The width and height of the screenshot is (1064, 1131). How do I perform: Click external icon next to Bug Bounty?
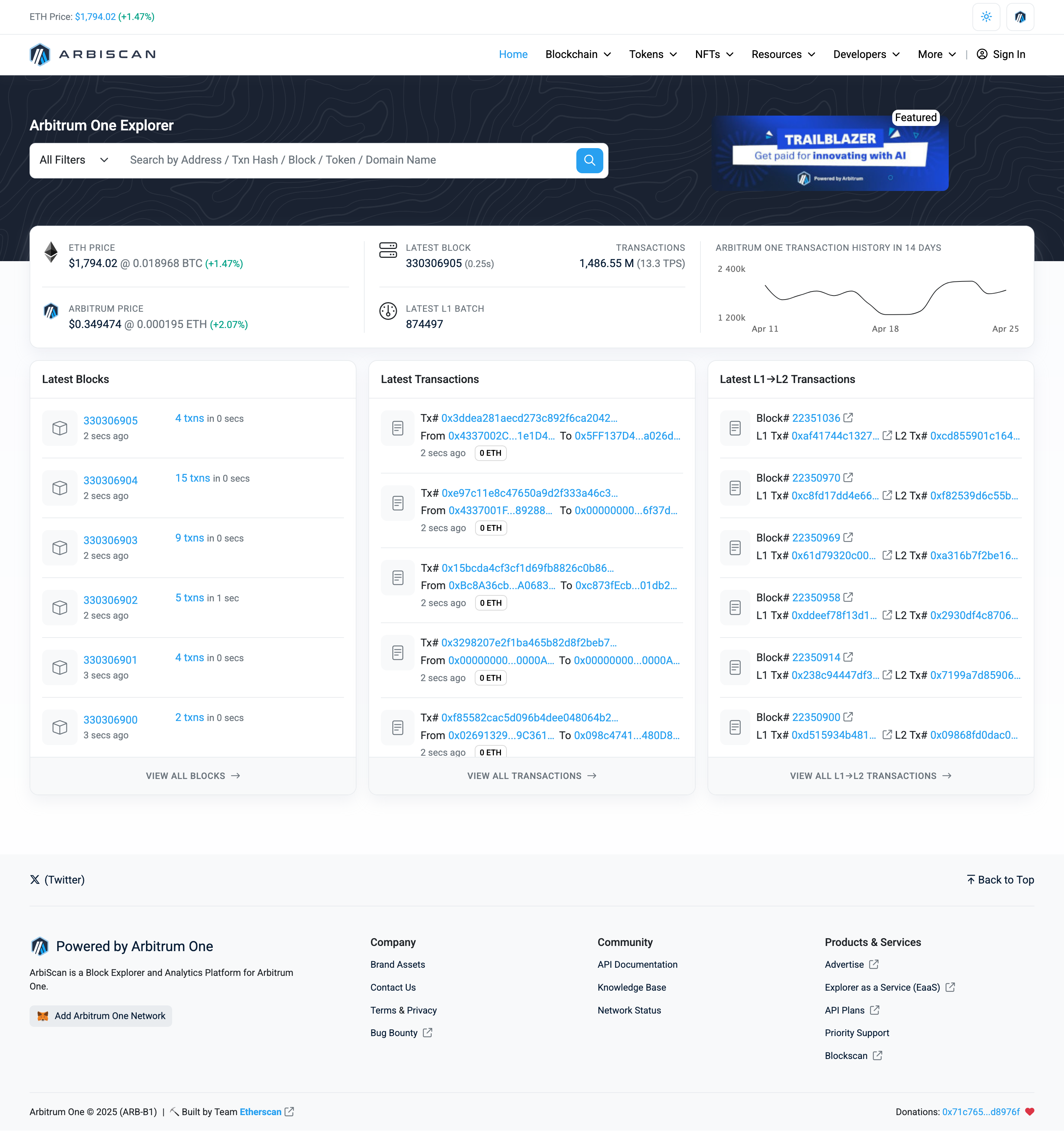(428, 1033)
